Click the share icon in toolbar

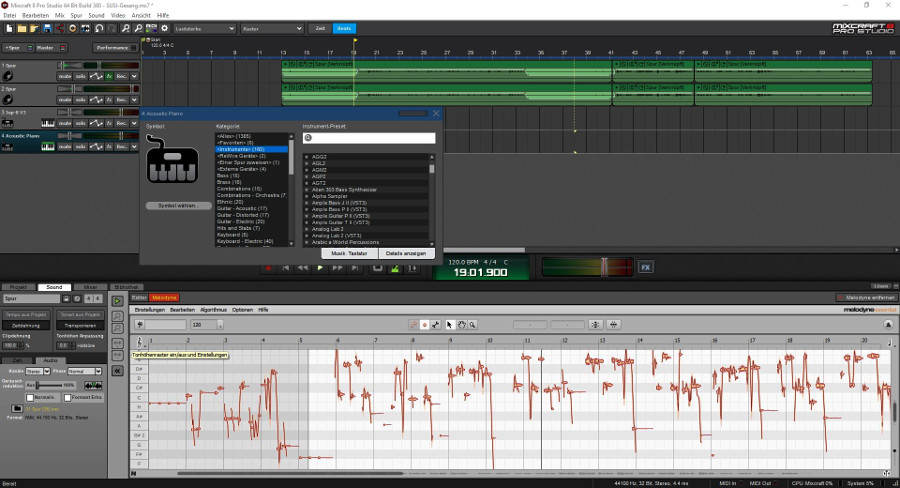pos(60,28)
